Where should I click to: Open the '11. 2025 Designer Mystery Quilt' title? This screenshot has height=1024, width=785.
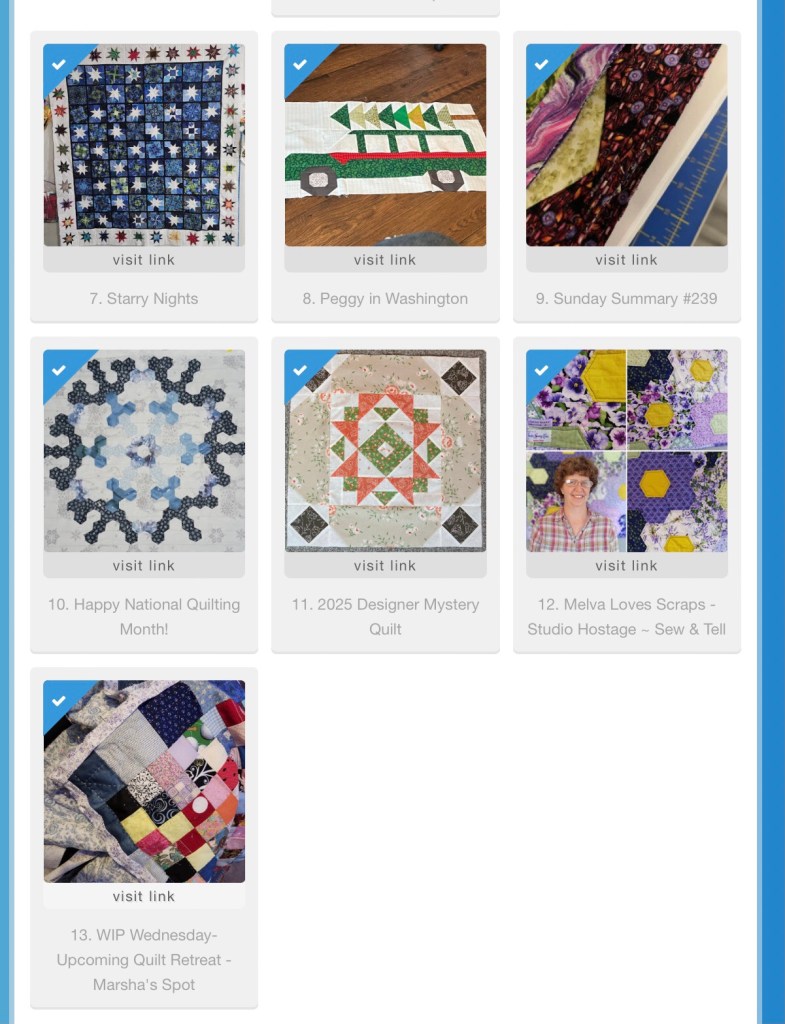pos(385,616)
